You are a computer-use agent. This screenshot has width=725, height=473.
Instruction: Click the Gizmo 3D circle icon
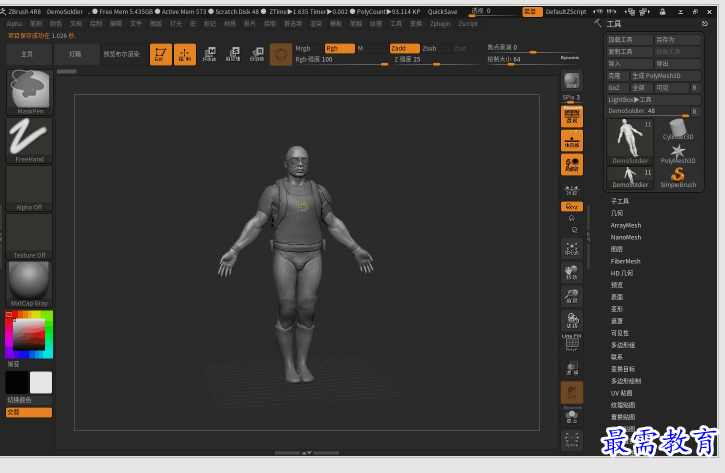point(281,55)
